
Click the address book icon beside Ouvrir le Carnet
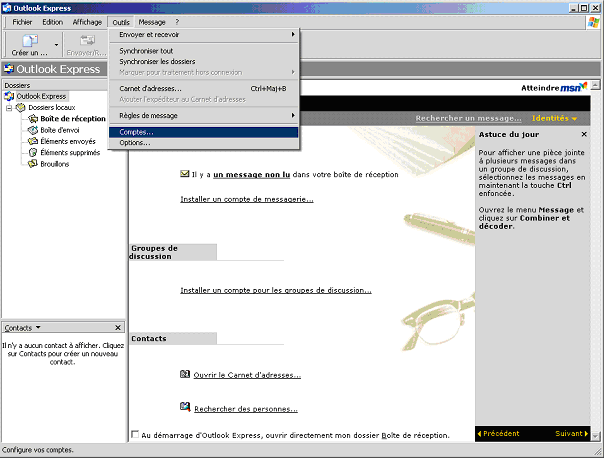tap(185, 374)
